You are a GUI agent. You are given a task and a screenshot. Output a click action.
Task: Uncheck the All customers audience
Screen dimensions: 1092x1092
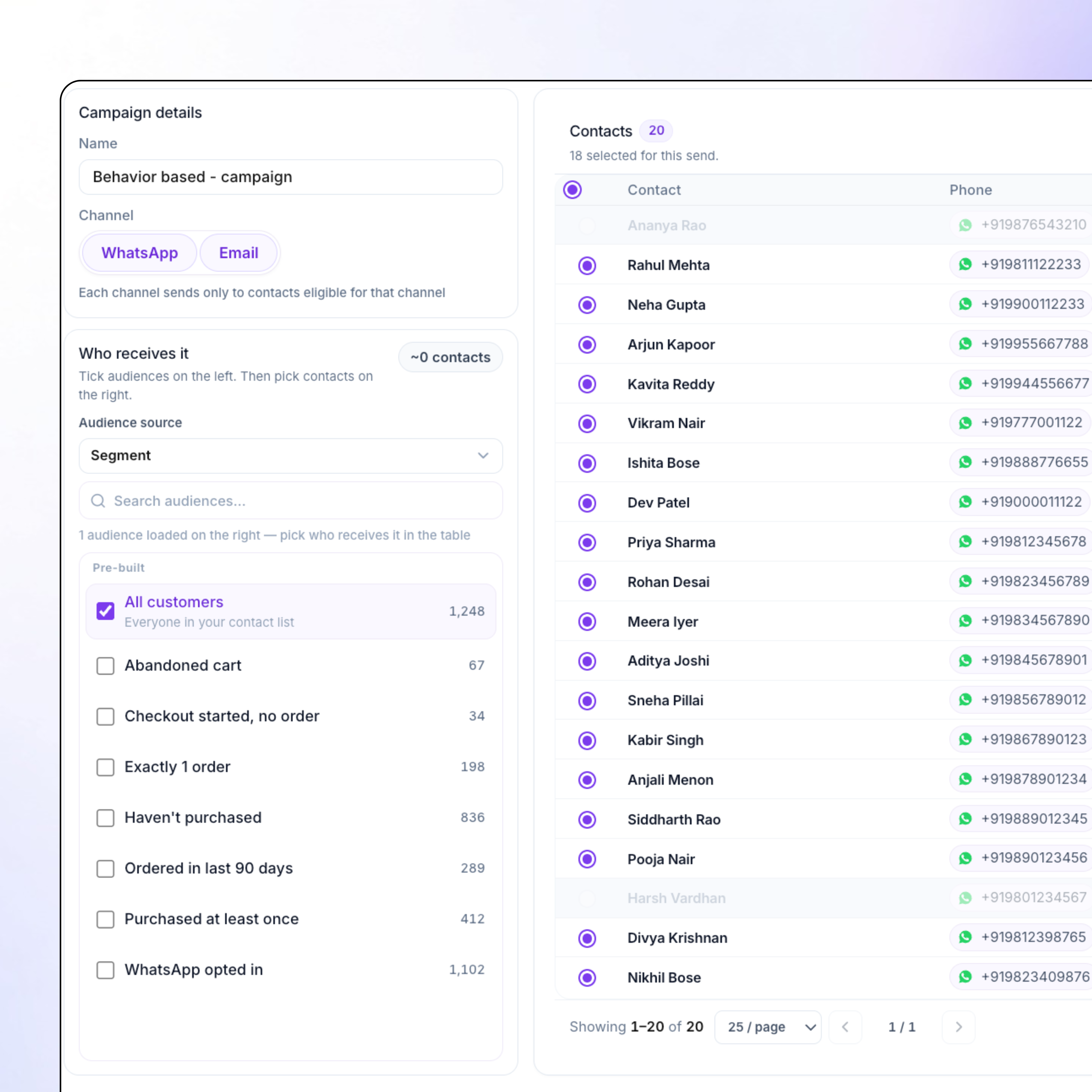[105, 611]
